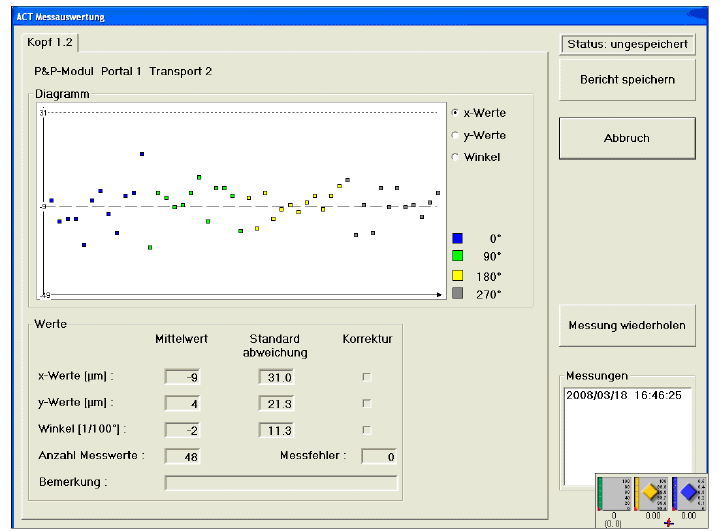
Task: Check the Korrektur box for Winkel
Action: (366, 430)
